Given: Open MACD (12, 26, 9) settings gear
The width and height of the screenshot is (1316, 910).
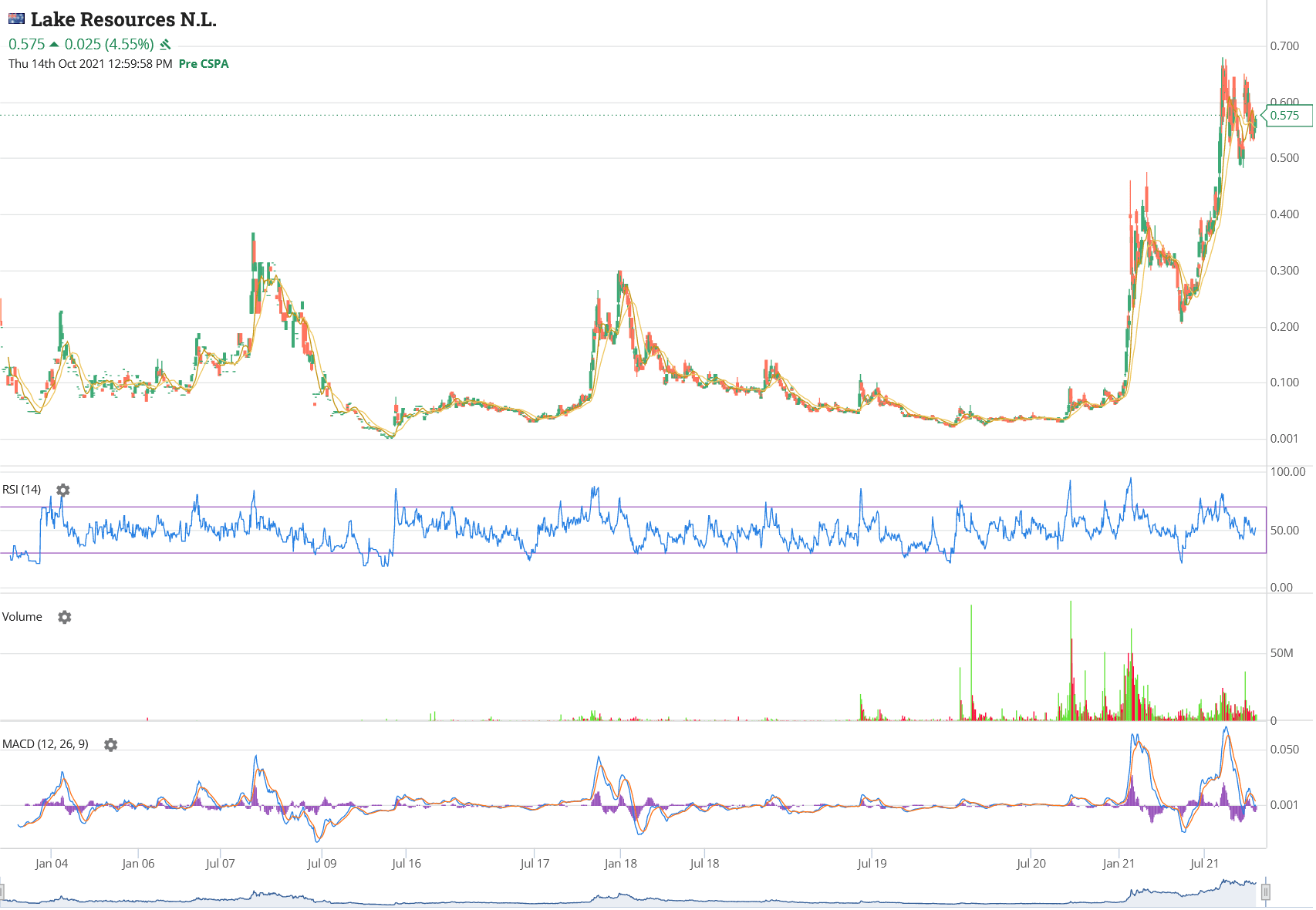Looking at the screenshot, I should [111, 745].
